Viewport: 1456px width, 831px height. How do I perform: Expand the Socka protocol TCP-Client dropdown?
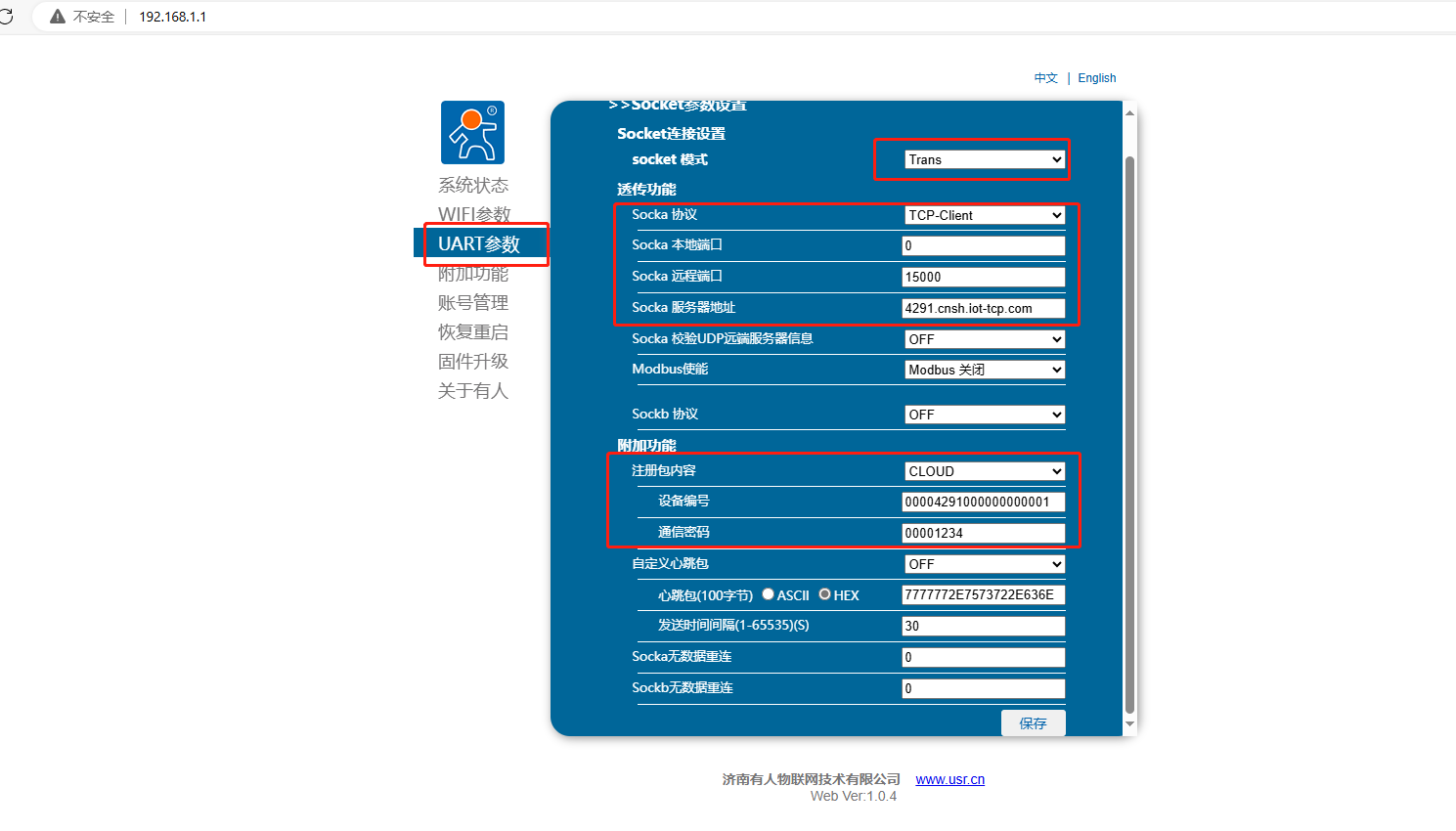pyautogui.click(x=984, y=215)
